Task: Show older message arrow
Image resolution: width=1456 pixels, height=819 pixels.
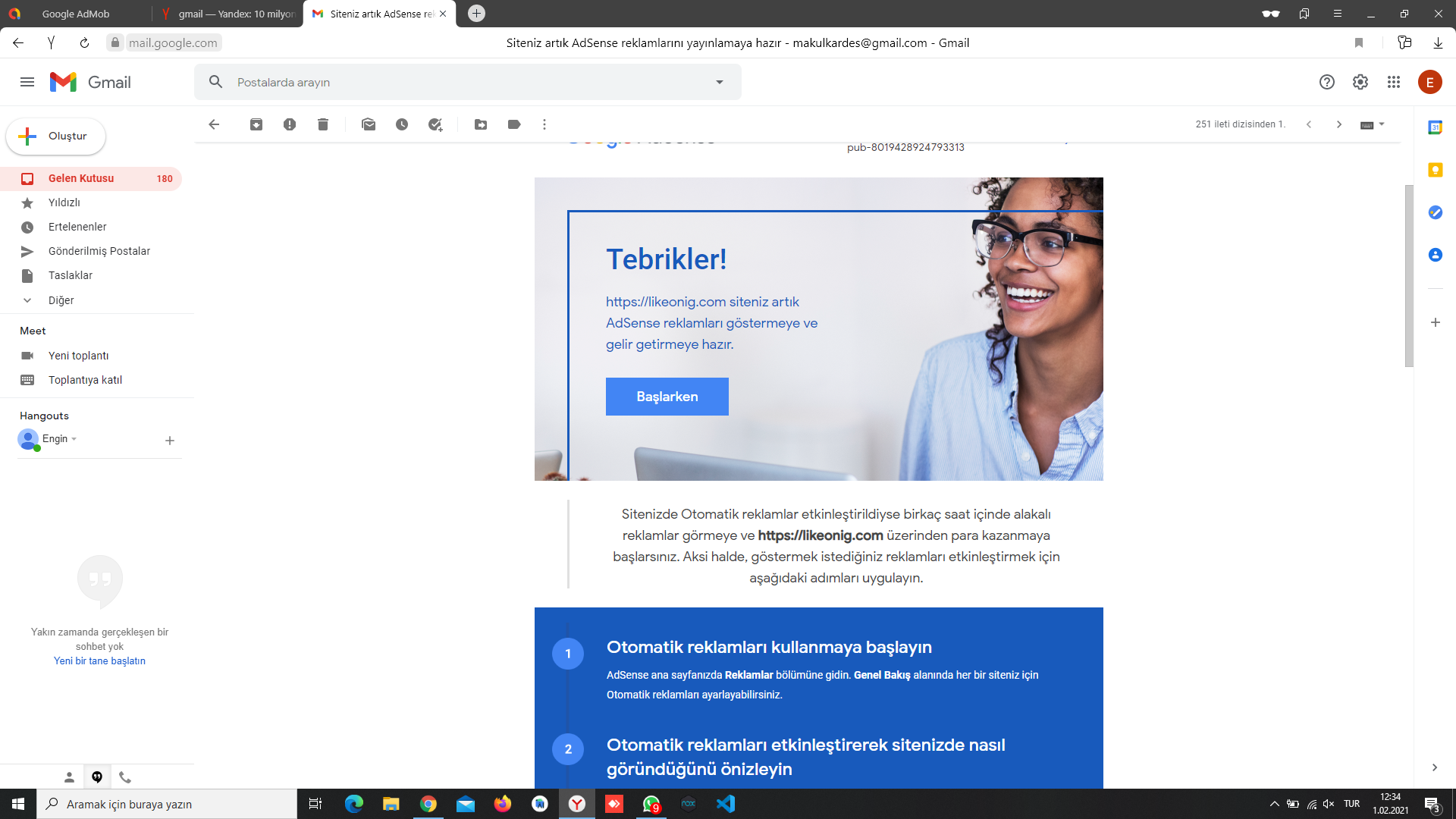Action: click(x=1339, y=124)
